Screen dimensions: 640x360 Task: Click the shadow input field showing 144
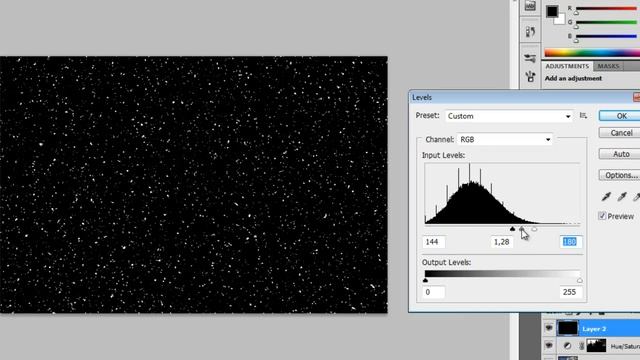coord(433,242)
